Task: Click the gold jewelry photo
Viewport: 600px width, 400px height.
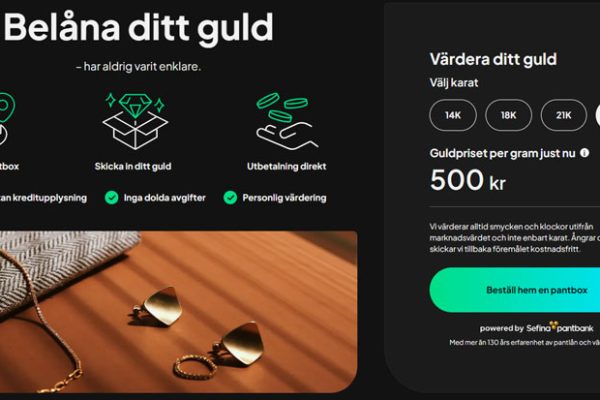Action: coord(179,312)
